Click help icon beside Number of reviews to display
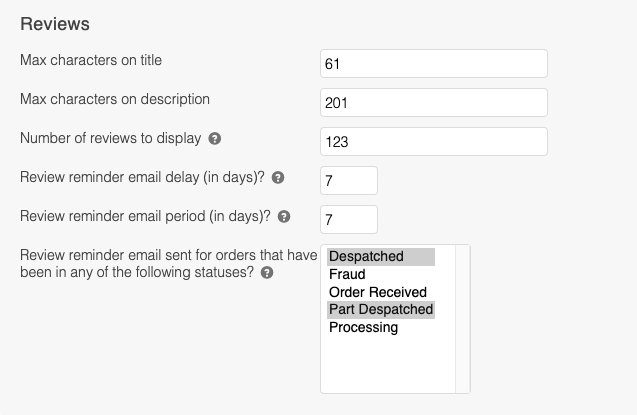The image size is (637, 415). pyautogui.click(x=215, y=139)
